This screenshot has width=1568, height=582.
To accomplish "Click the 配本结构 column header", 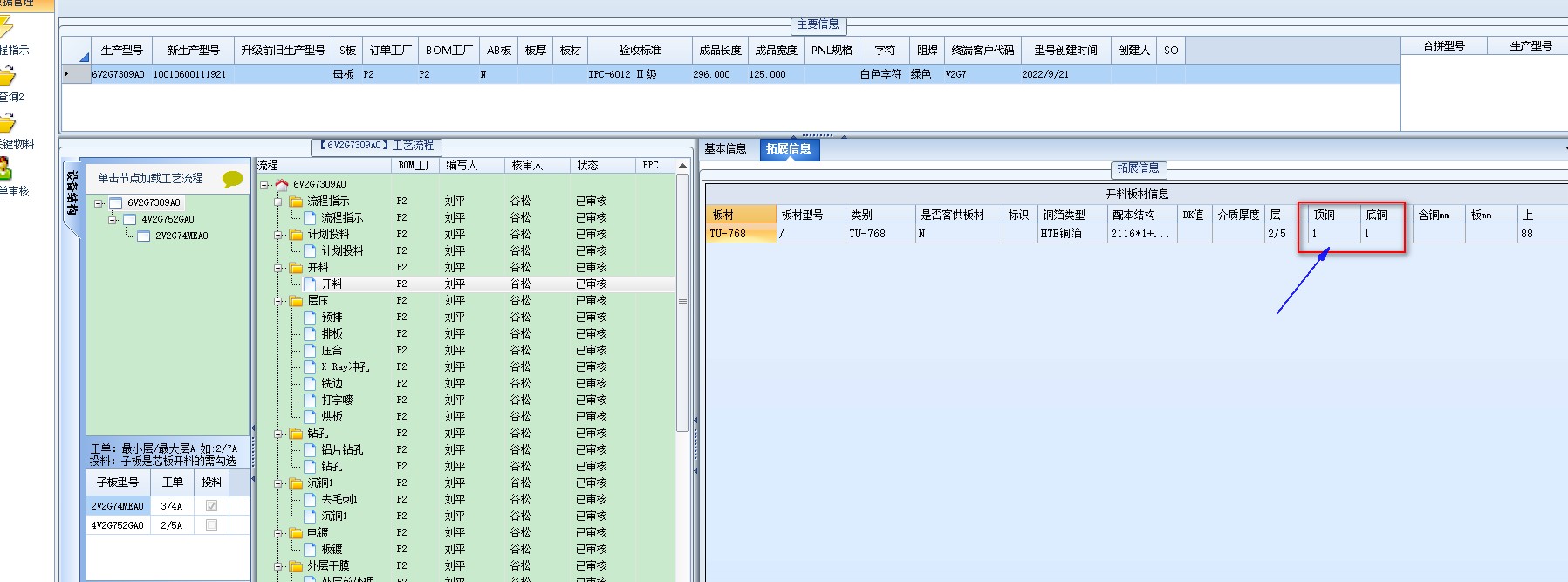I will pyautogui.click(x=1141, y=215).
